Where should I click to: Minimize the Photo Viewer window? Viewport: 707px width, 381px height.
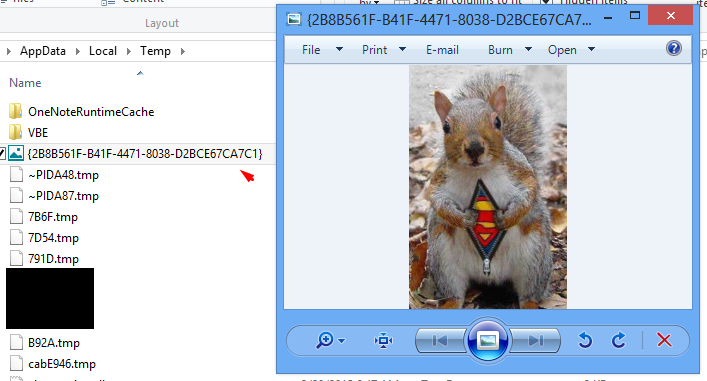(x=607, y=17)
